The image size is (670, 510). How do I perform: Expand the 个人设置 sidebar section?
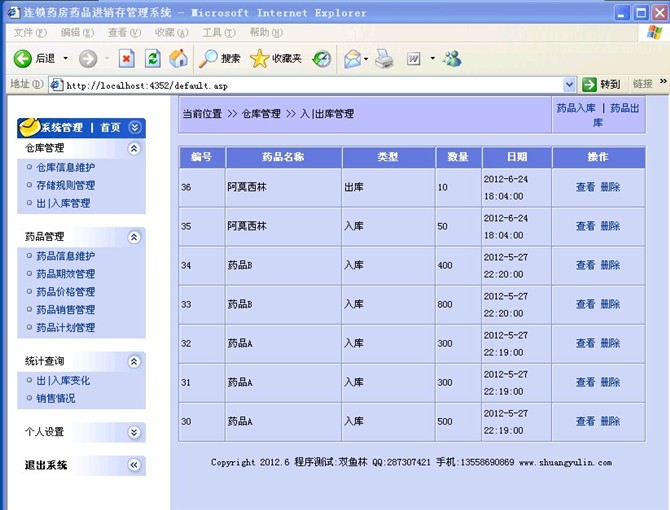(x=134, y=432)
